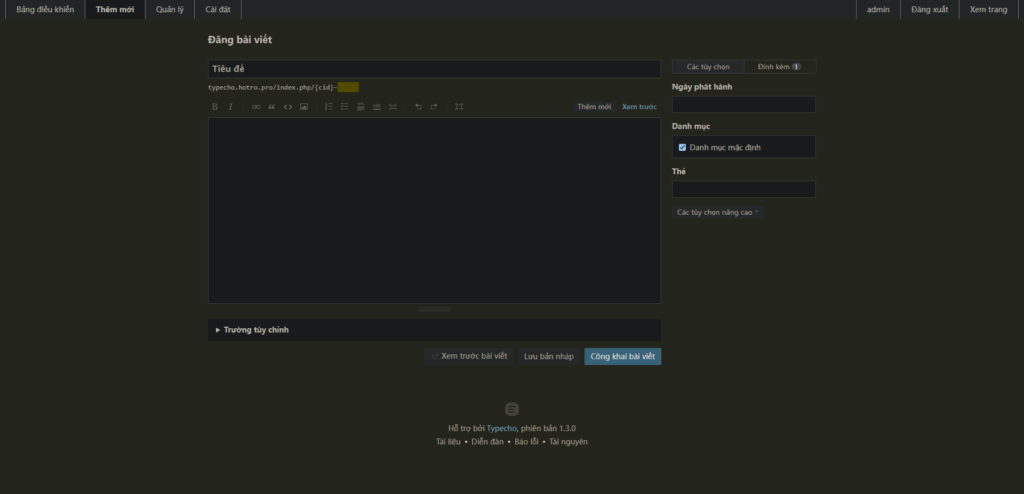This screenshot has width=1024, height=494.
Task: Click the 'Tiêu đề' title field
Action: tap(434, 69)
